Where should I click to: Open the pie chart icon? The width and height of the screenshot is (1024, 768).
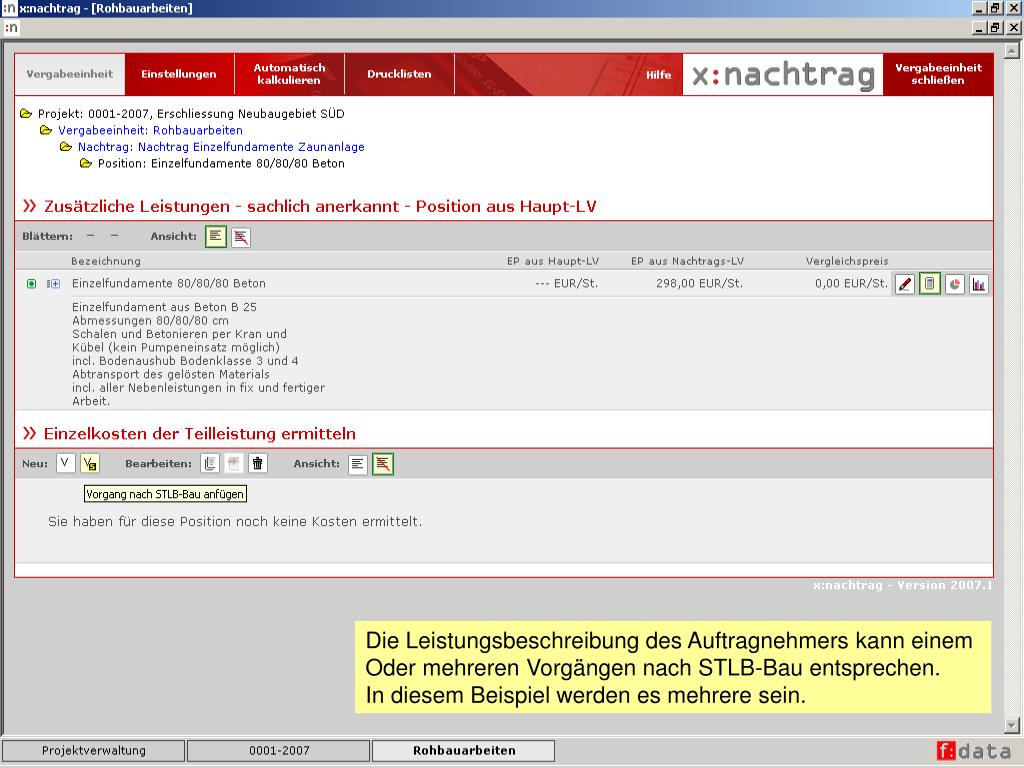point(955,284)
